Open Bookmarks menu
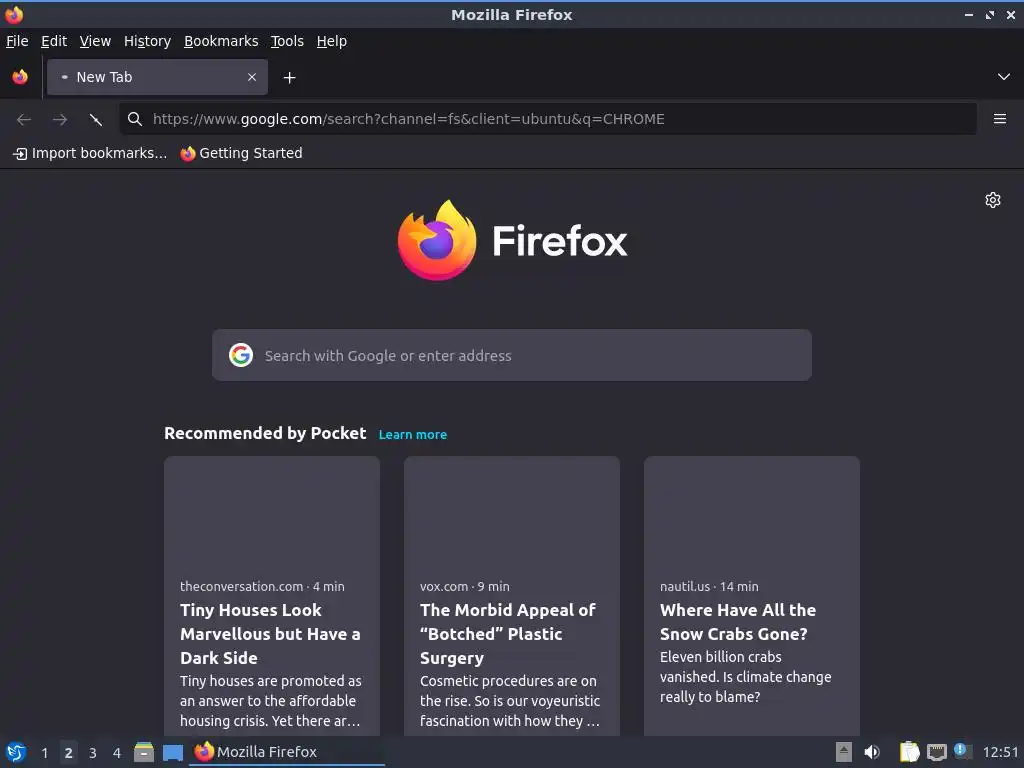Image resolution: width=1024 pixels, height=768 pixels. point(221,41)
